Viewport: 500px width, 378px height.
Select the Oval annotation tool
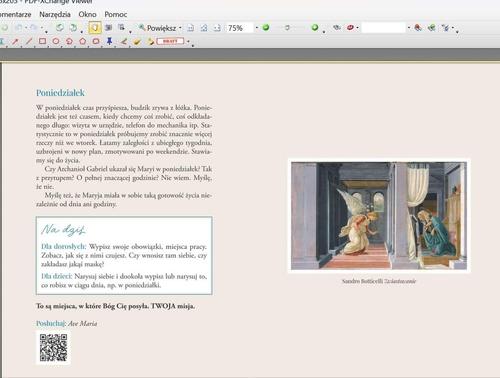coord(56,41)
